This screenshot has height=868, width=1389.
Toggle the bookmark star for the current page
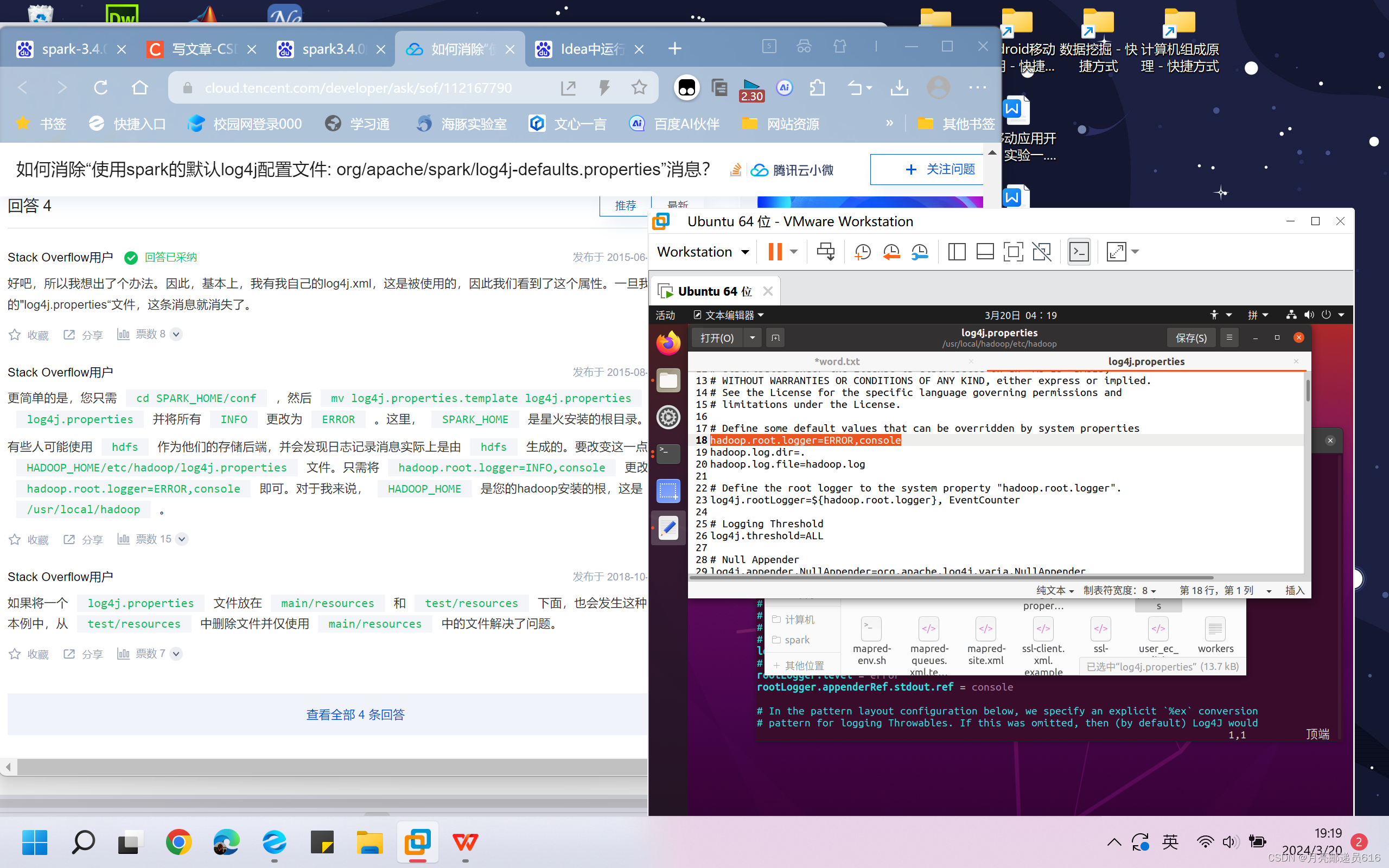point(639,87)
